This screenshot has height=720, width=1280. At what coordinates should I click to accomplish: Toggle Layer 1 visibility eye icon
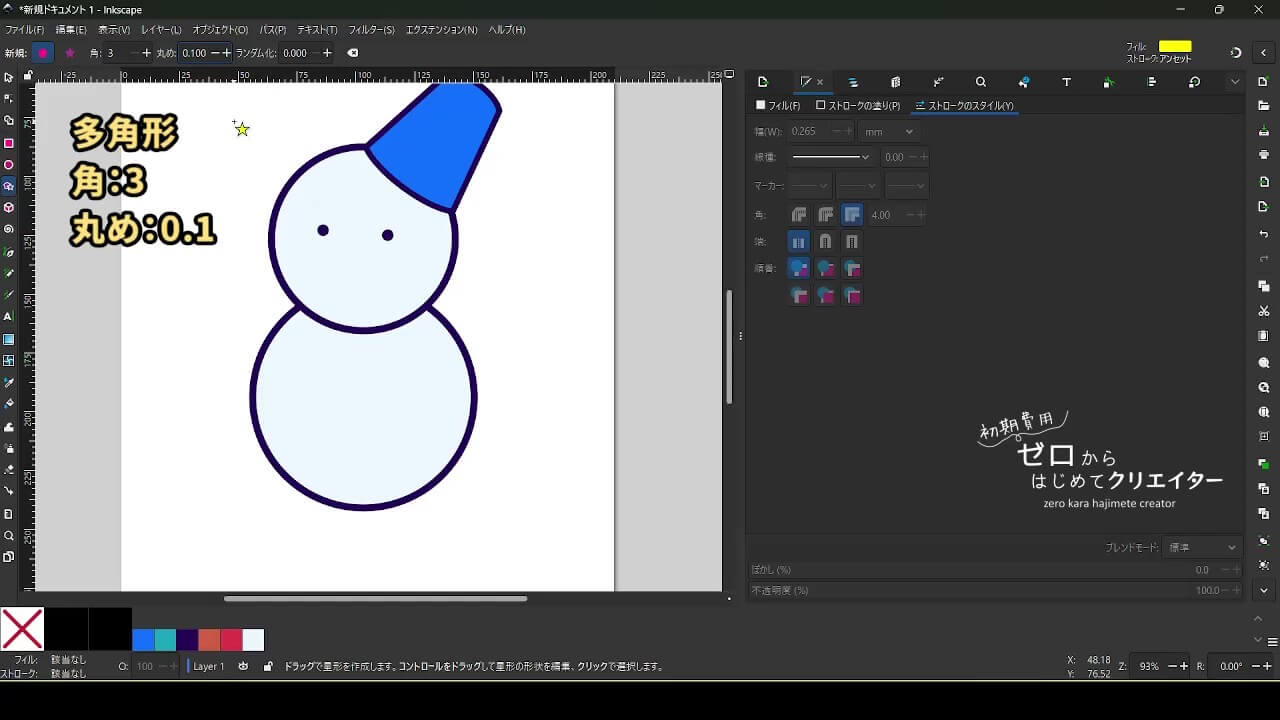point(243,666)
